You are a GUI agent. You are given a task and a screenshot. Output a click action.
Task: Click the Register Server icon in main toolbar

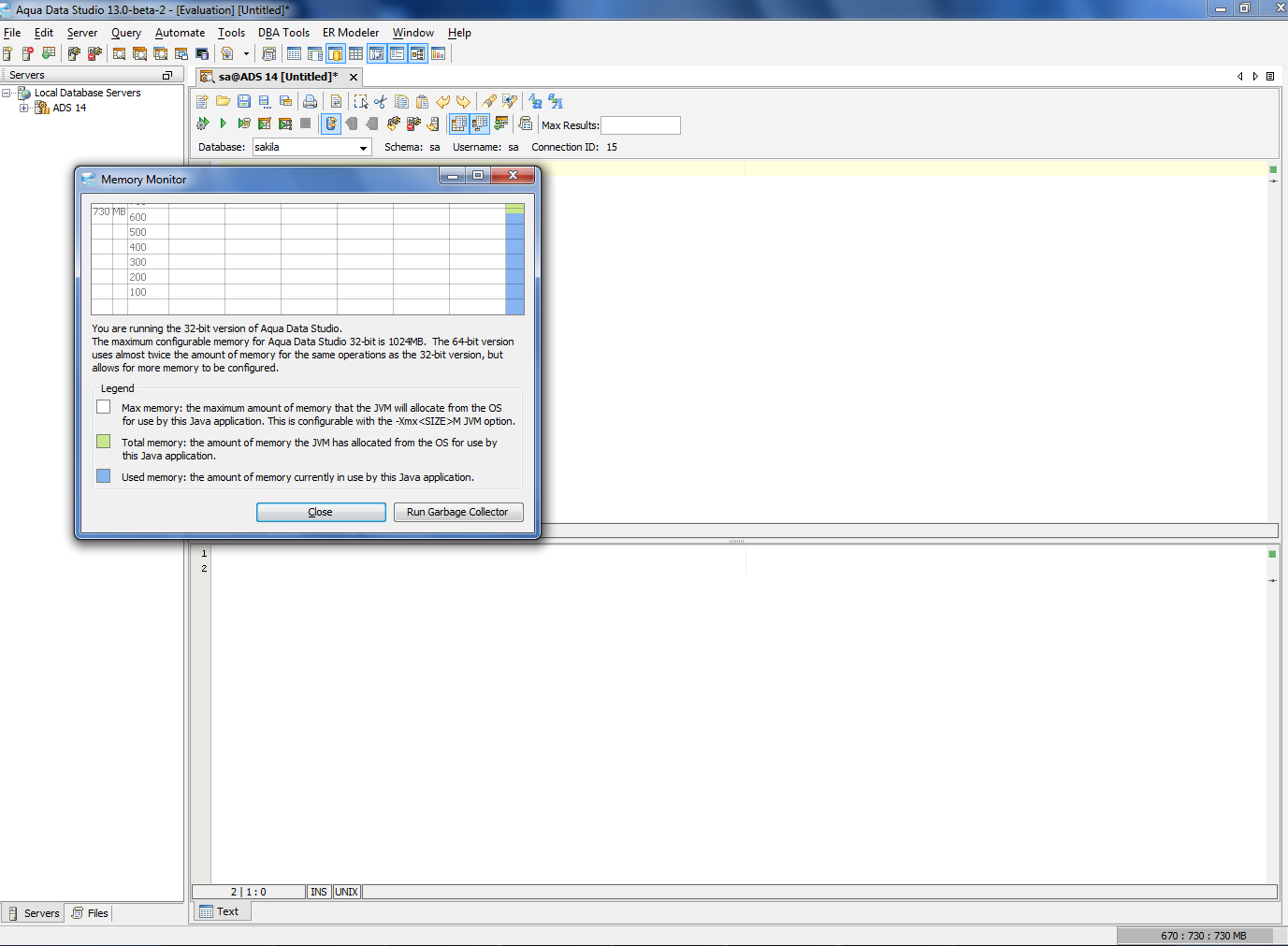click(7, 53)
